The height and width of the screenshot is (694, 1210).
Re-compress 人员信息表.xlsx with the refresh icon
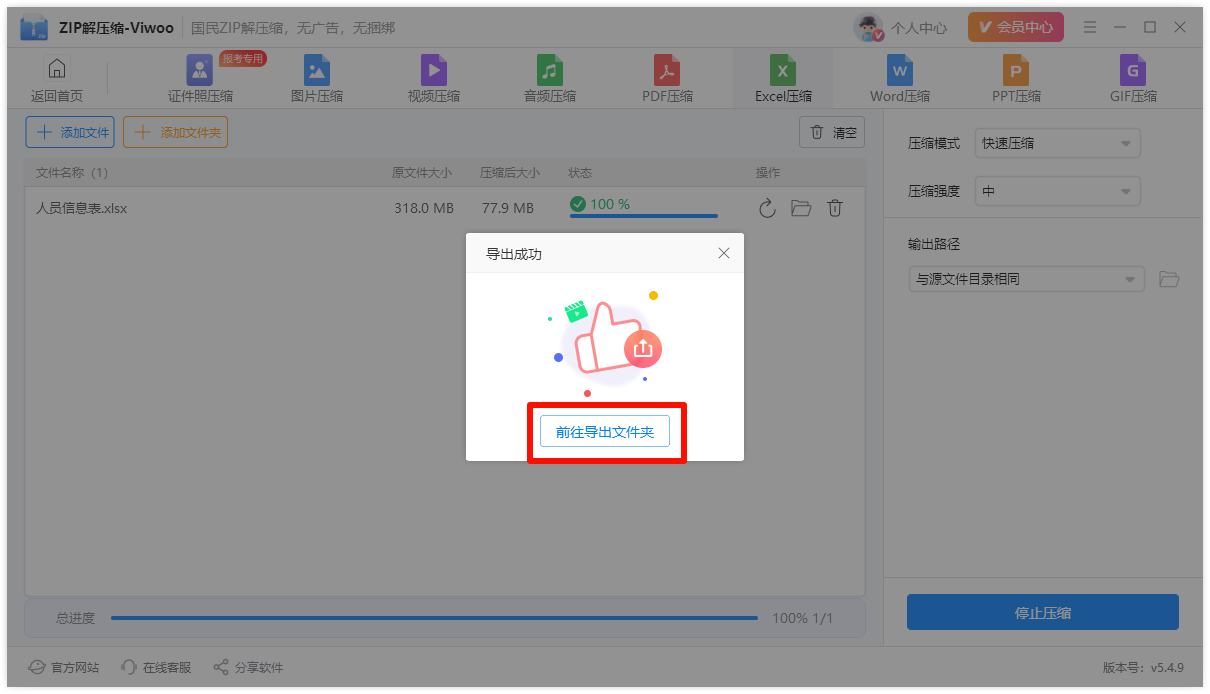[x=767, y=208]
